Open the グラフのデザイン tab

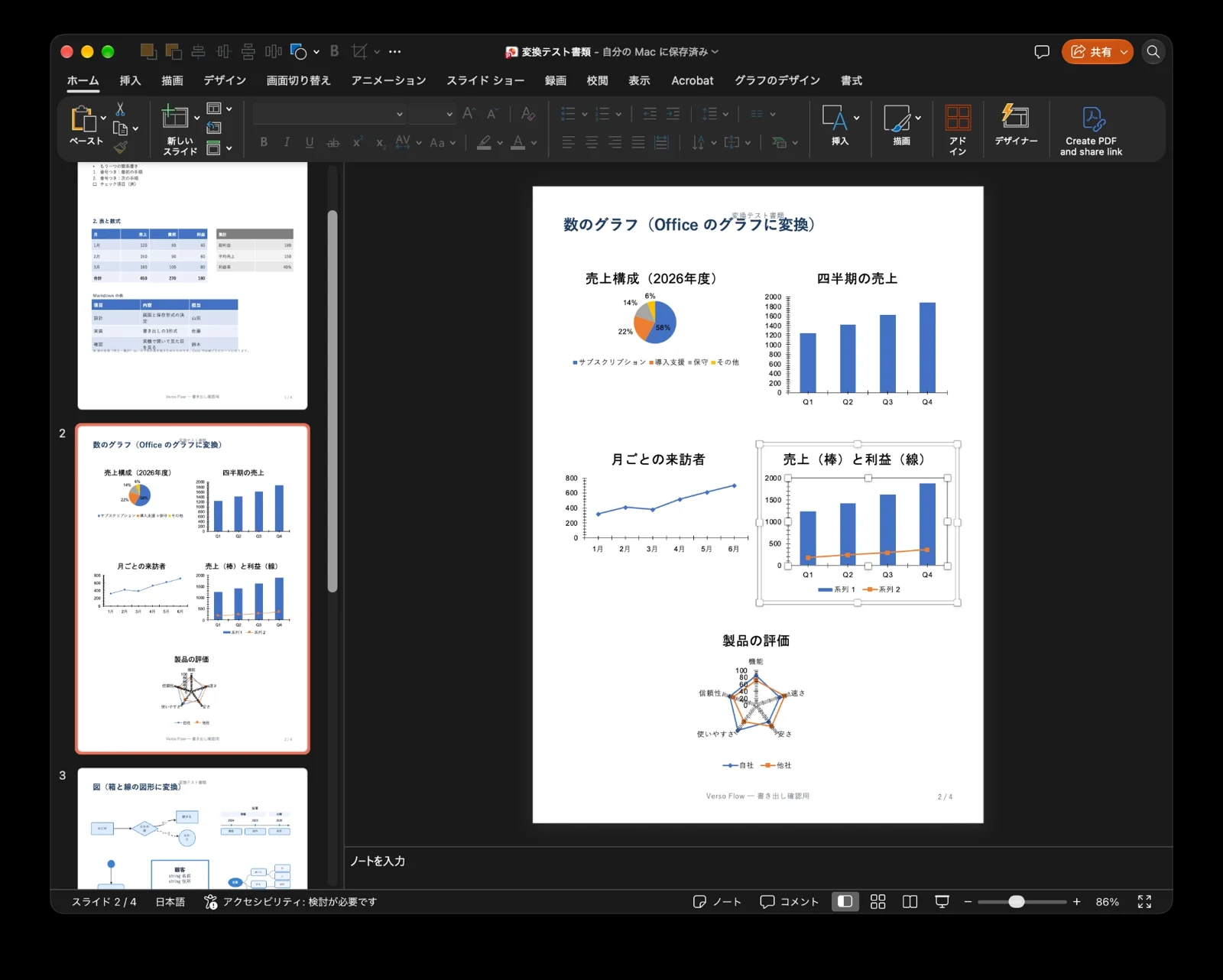pos(777,80)
